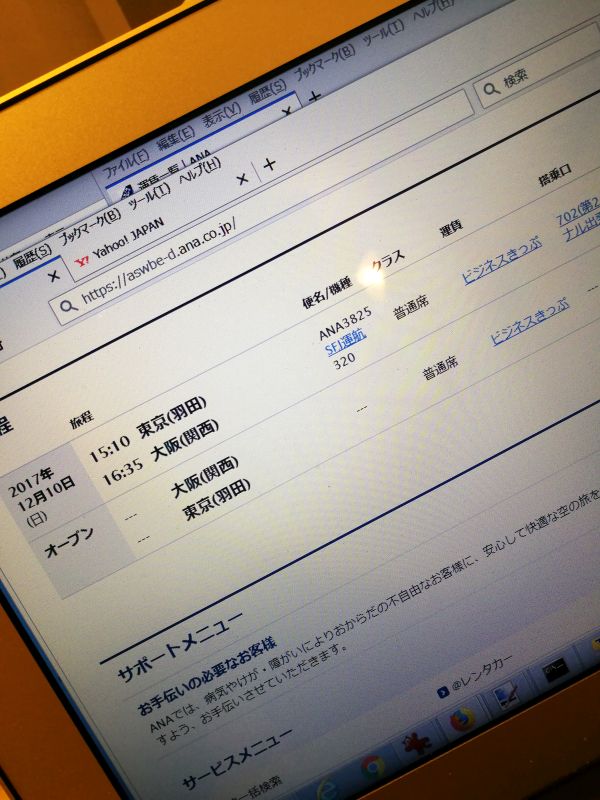This screenshot has width=600, height=800.
Task: Open 履歴(S) menu in rear window
Action: [267, 92]
